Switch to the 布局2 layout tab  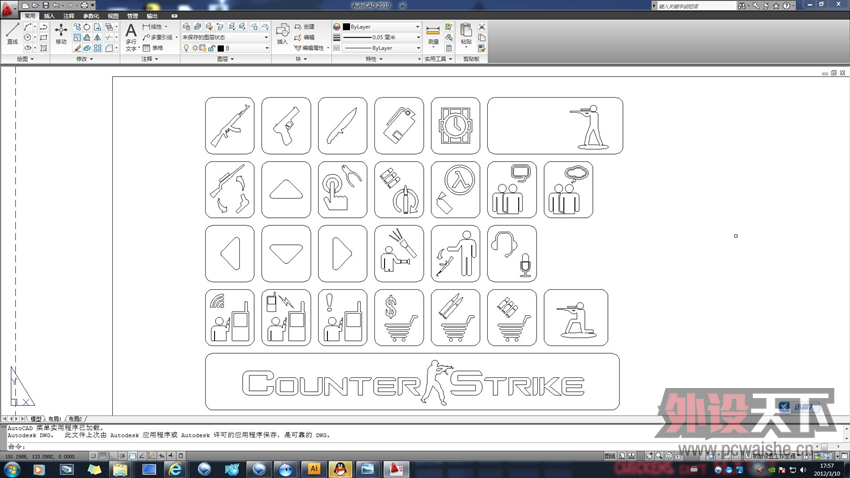click(75, 419)
